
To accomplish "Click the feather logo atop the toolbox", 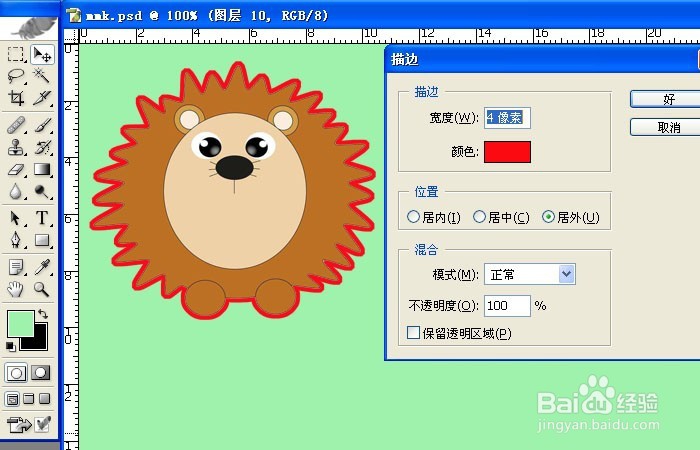I will pyautogui.click(x=29, y=28).
